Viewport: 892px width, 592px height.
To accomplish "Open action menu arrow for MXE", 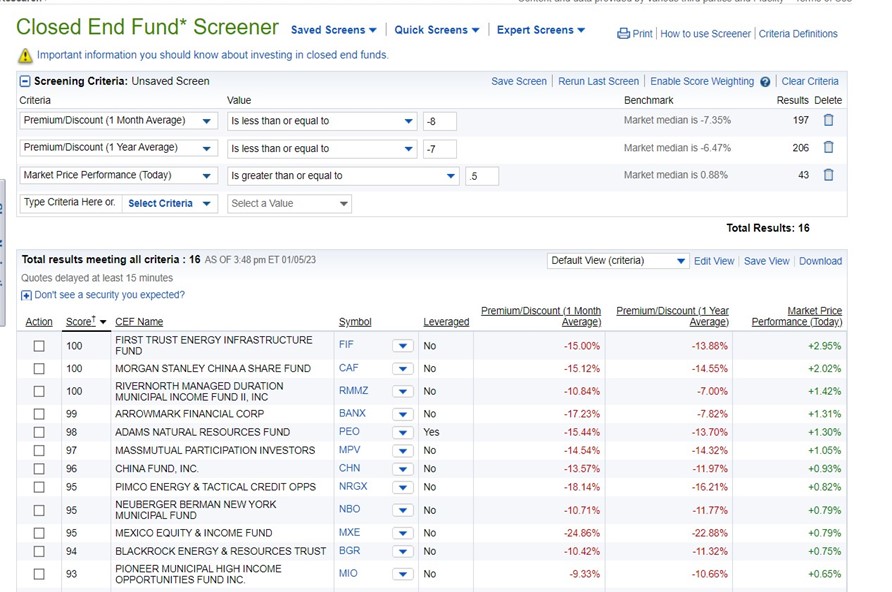I will tap(403, 533).
